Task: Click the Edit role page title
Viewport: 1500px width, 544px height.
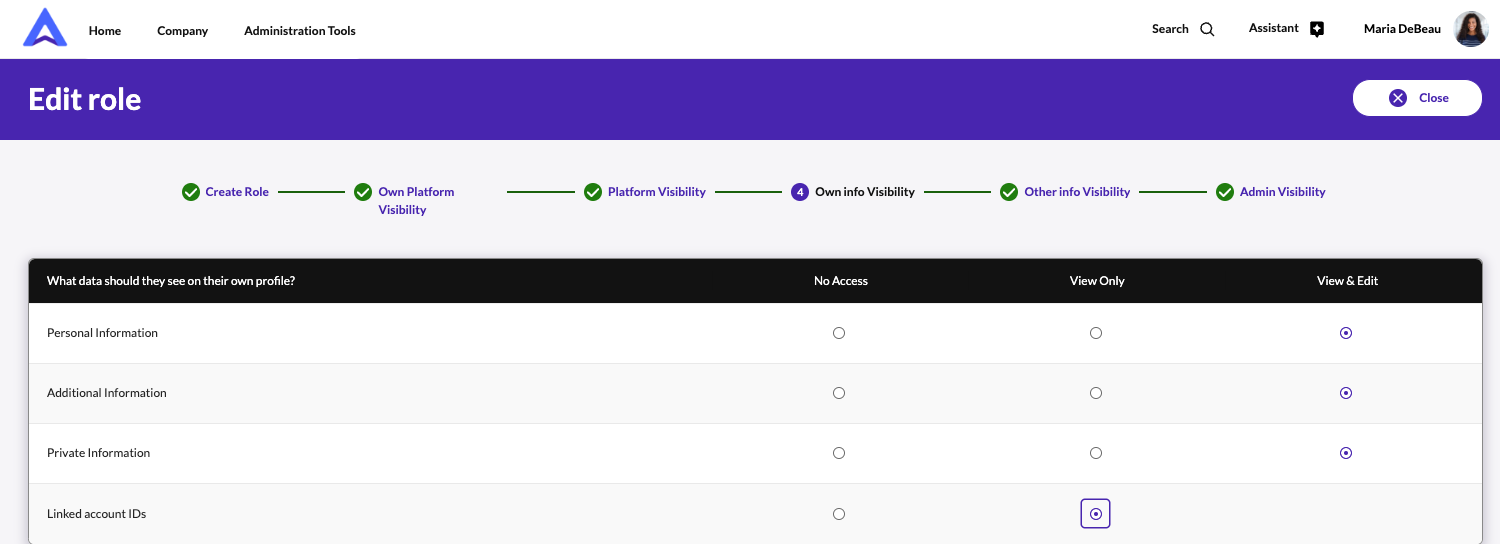Action: pyautogui.click(x=85, y=99)
